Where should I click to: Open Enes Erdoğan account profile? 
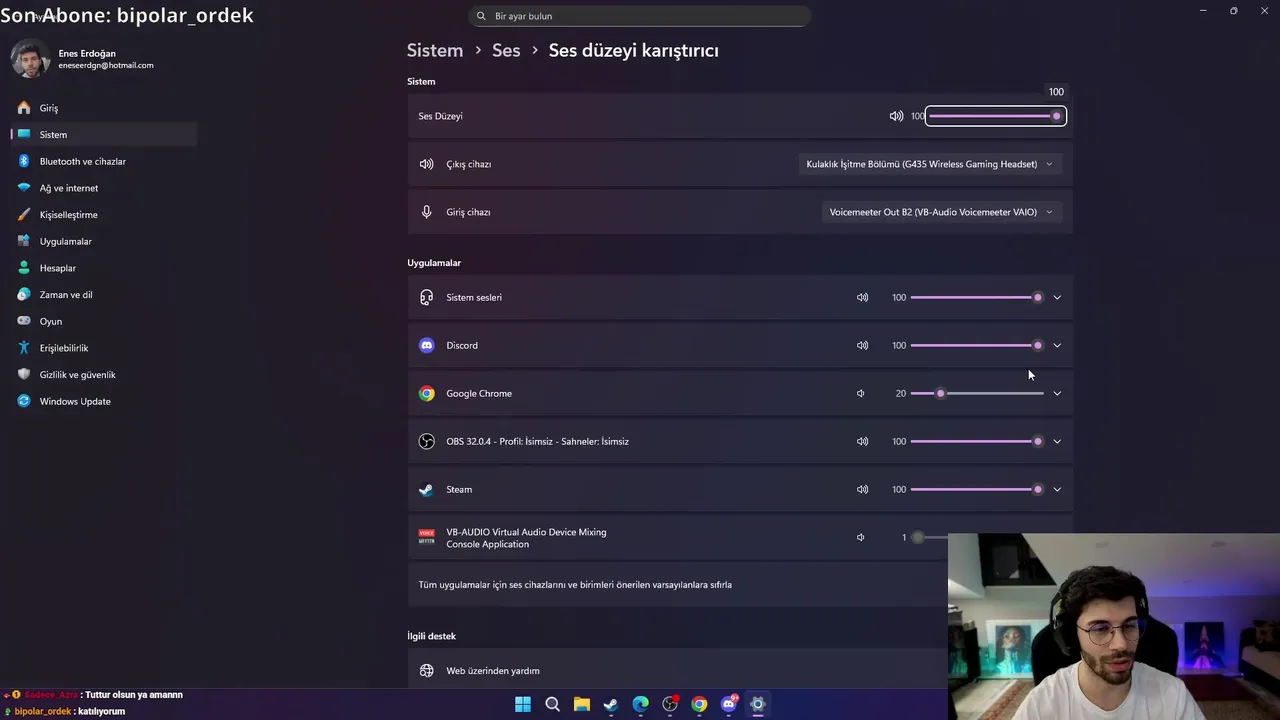pos(84,59)
